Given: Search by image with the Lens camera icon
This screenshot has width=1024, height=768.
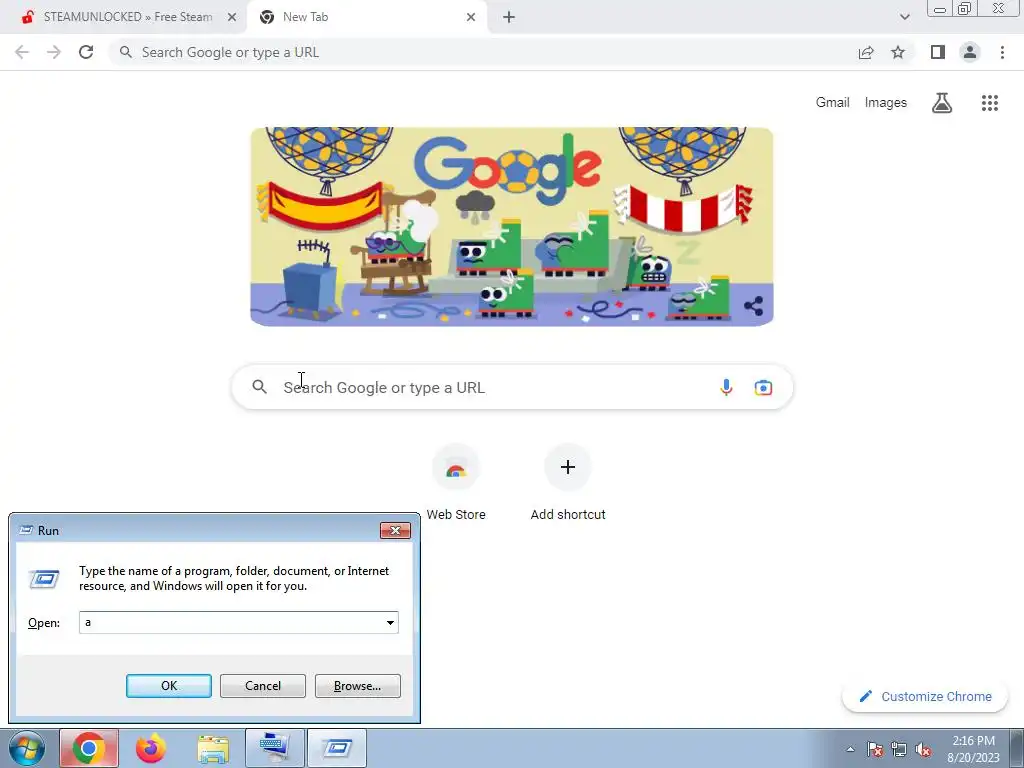Looking at the screenshot, I should click(x=763, y=387).
